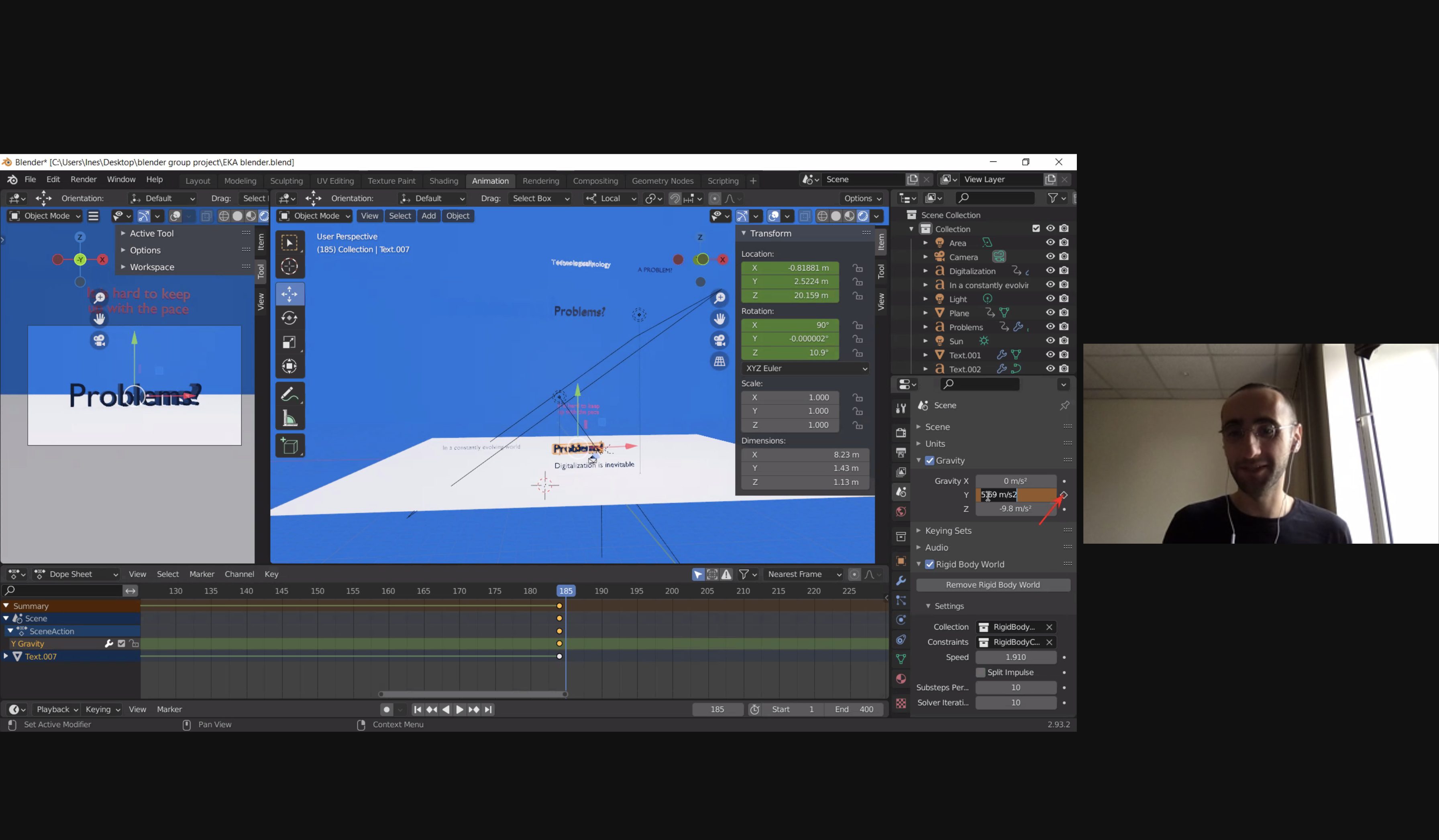This screenshot has width=1439, height=840.
Task: Hide the Camera object in outliner
Action: [1050, 257]
